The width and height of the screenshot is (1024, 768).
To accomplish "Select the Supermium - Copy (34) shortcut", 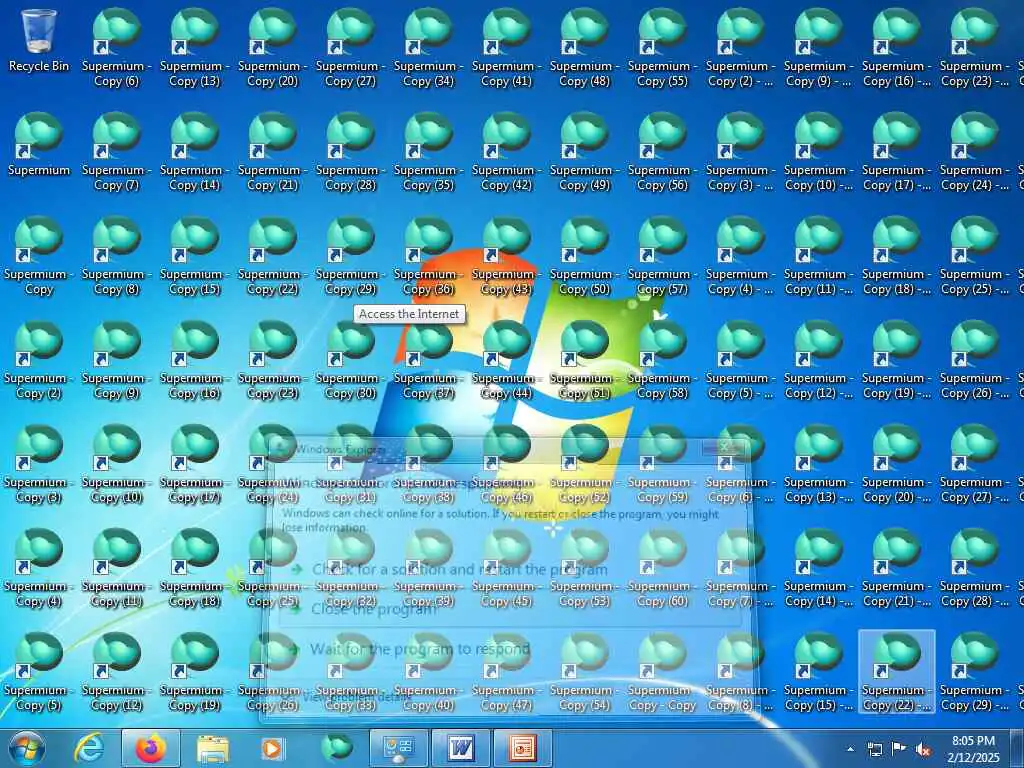I will [428, 47].
